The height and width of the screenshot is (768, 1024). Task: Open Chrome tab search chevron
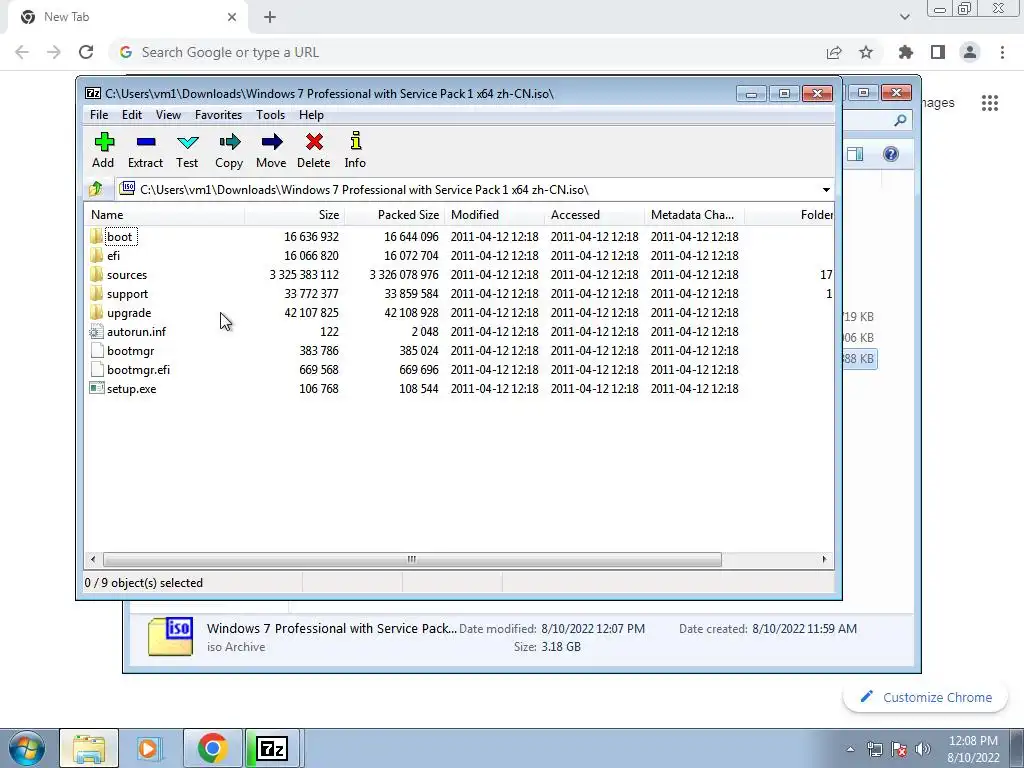(904, 17)
